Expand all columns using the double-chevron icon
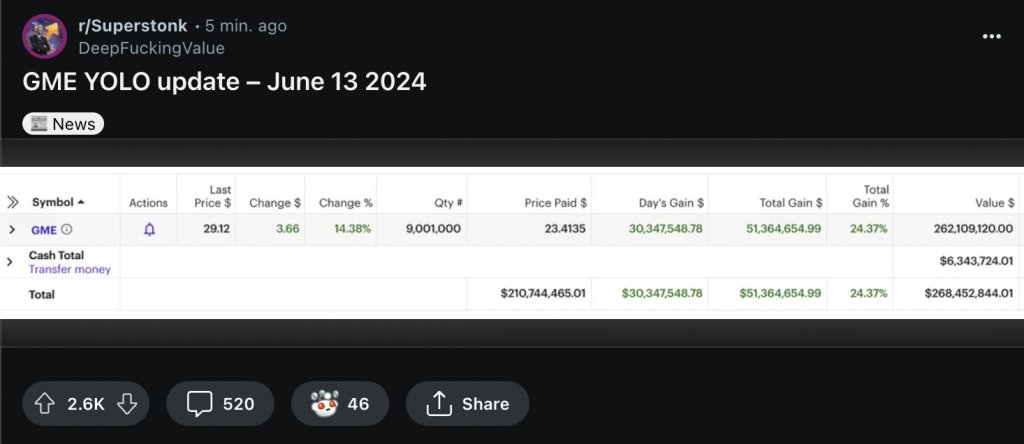Screen dimensions: 1024x444 click(x=12, y=202)
